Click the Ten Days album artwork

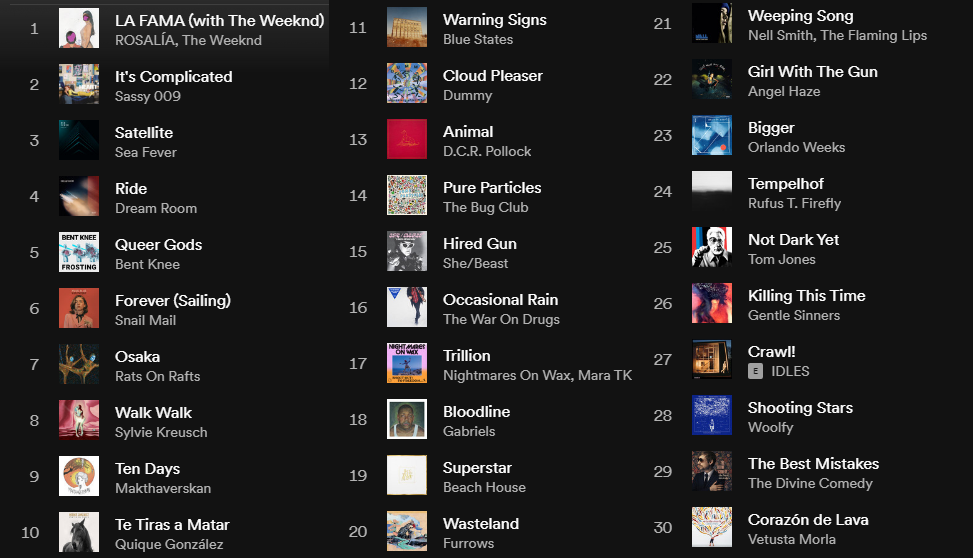(79, 476)
